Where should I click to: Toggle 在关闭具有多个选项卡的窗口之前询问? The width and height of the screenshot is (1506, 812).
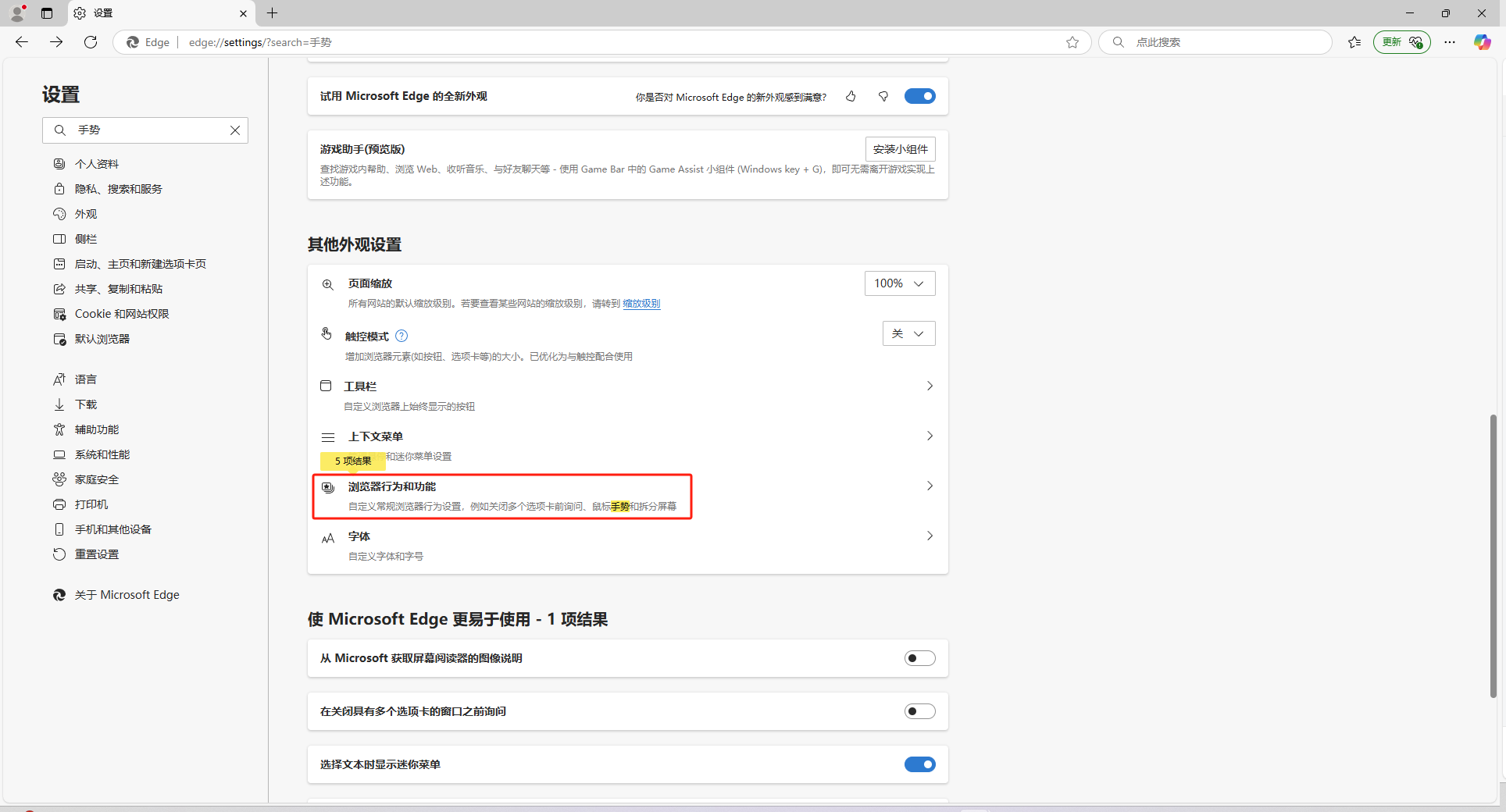pyautogui.click(x=919, y=711)
